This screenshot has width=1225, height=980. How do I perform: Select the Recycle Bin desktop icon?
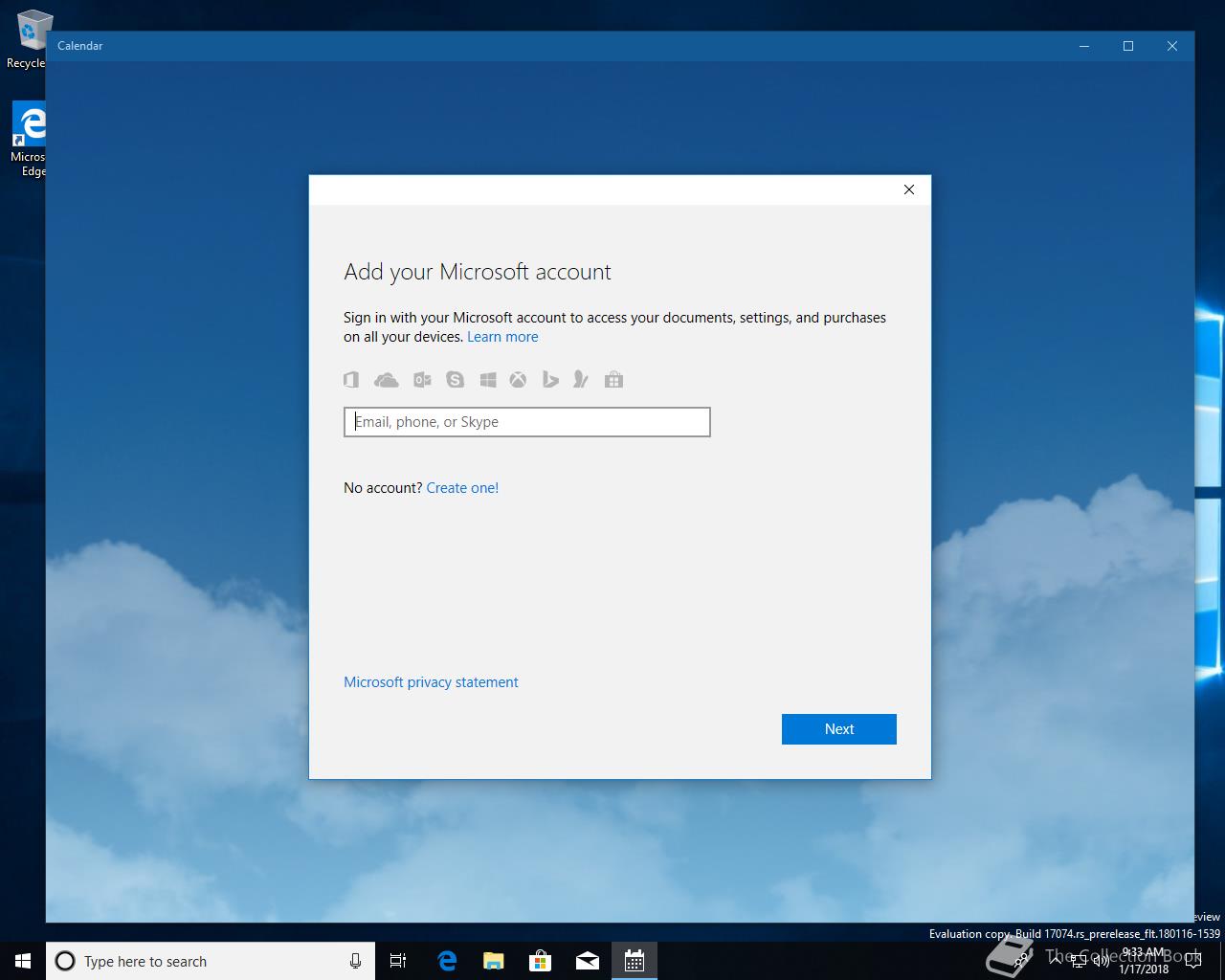click(29, 39)
